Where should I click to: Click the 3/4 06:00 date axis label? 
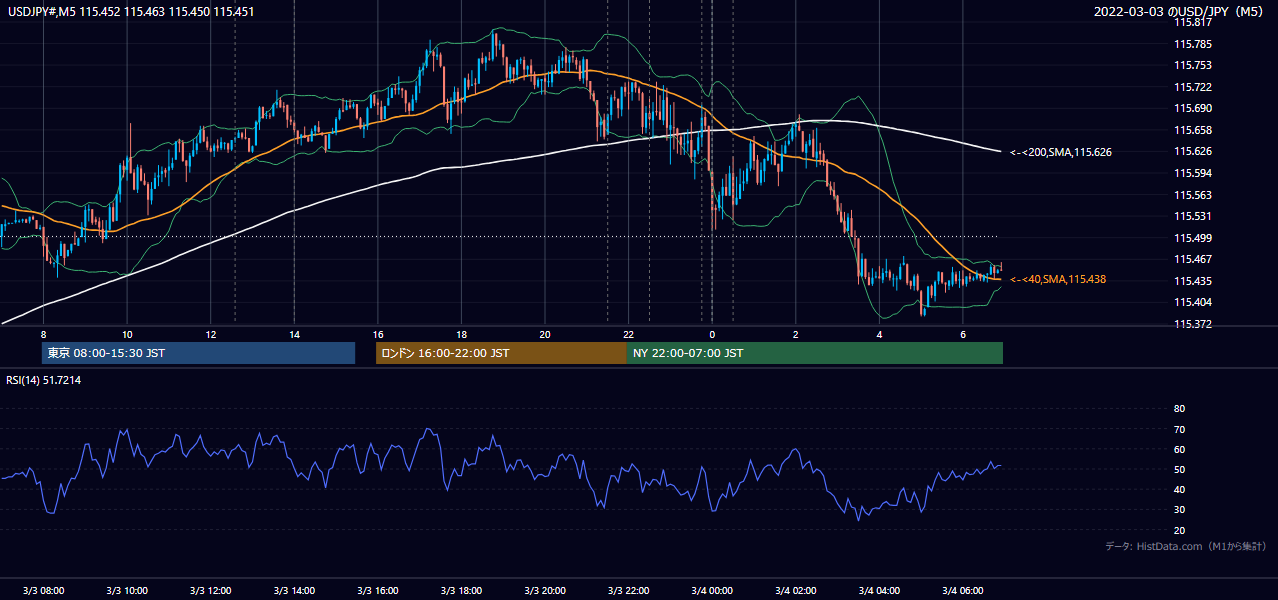[963, 590]
